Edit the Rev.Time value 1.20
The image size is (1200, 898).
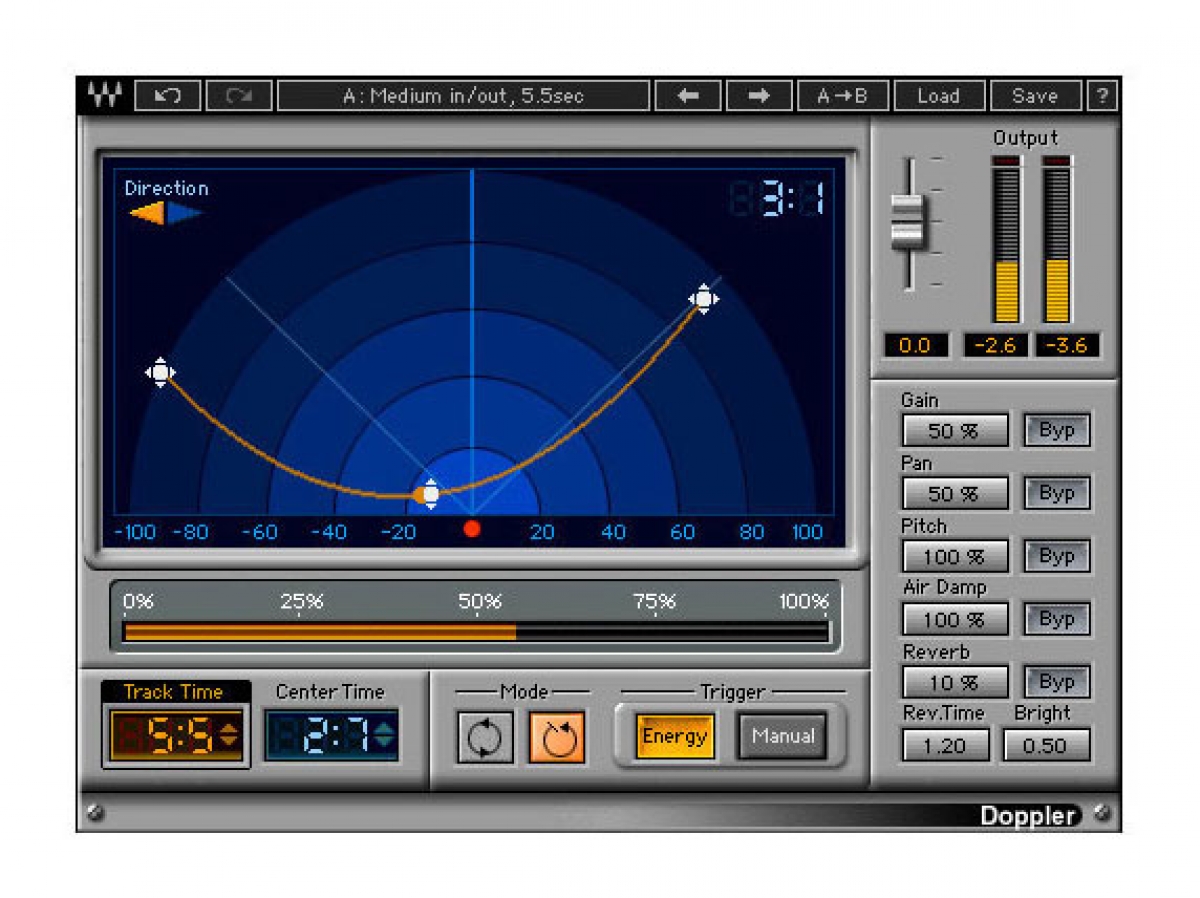click(945, 746)
